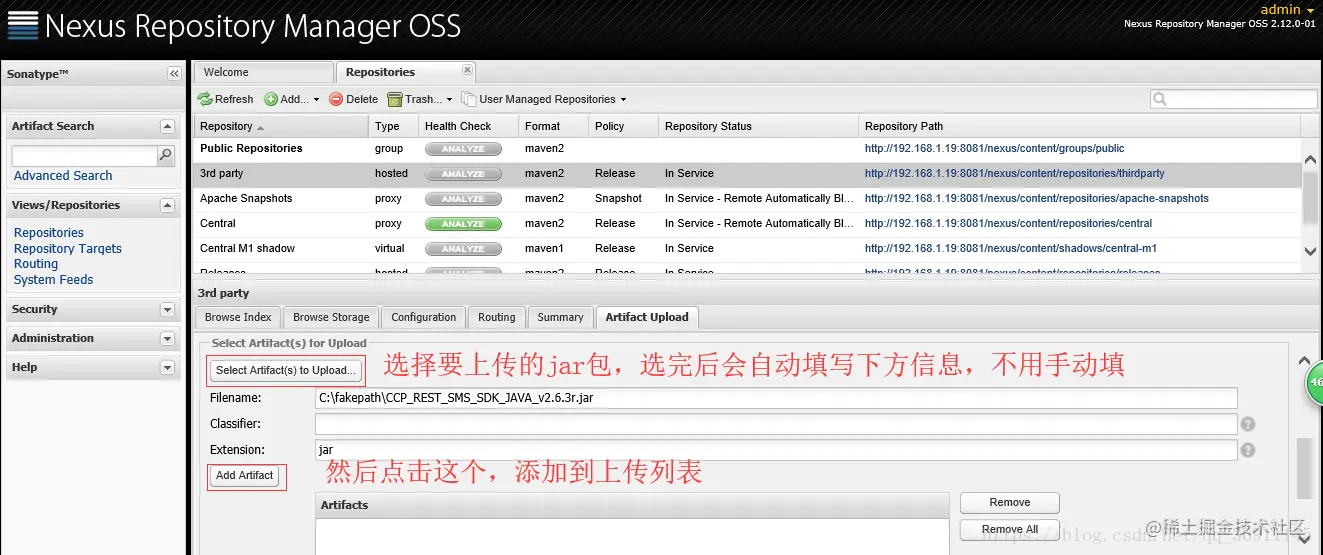This screenshot has width=1323, height=555.
Task: Open the apache-snapshots repository path link
Action: click(1036, 199)
